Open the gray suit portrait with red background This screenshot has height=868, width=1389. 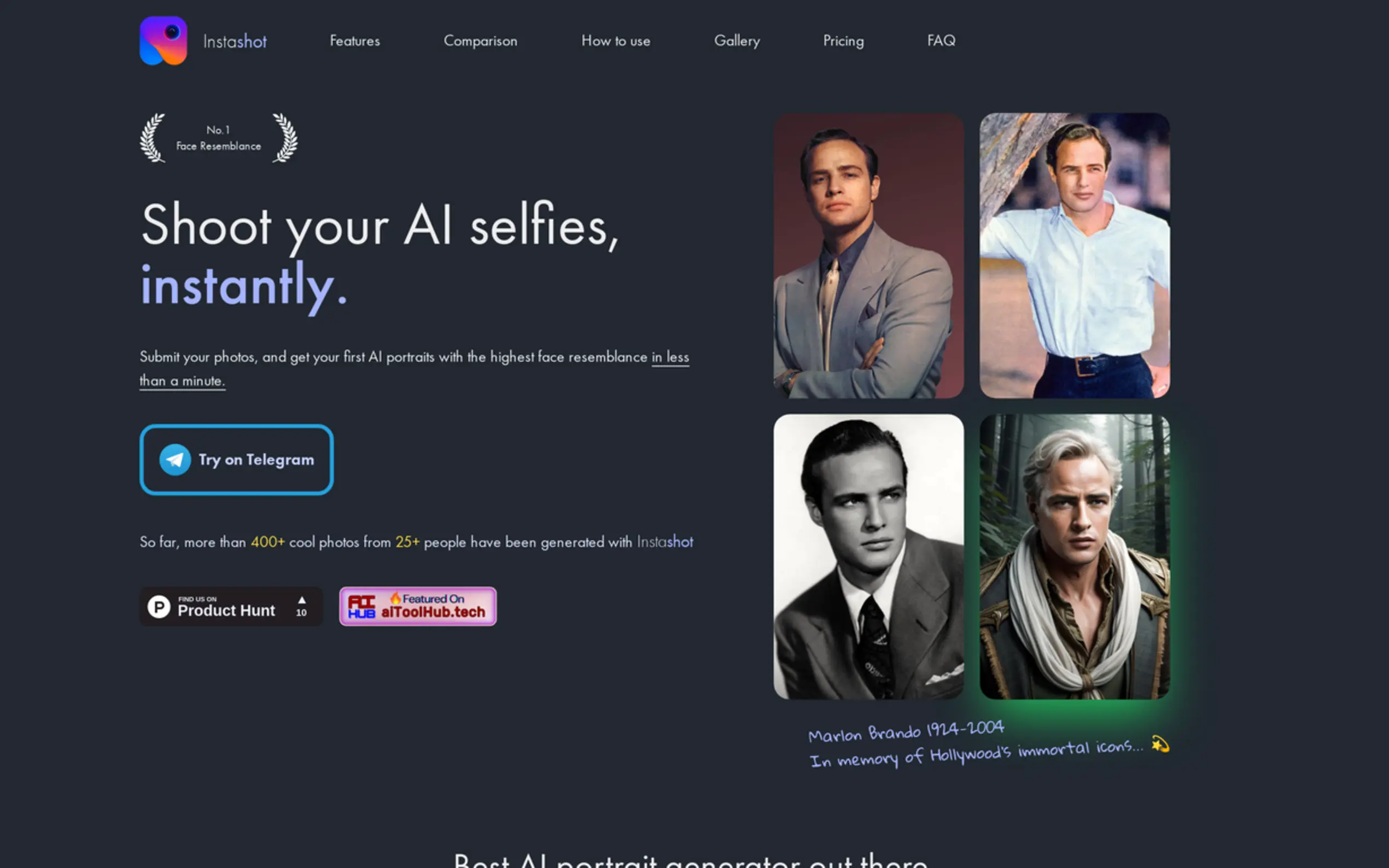[x=868, y=255]
